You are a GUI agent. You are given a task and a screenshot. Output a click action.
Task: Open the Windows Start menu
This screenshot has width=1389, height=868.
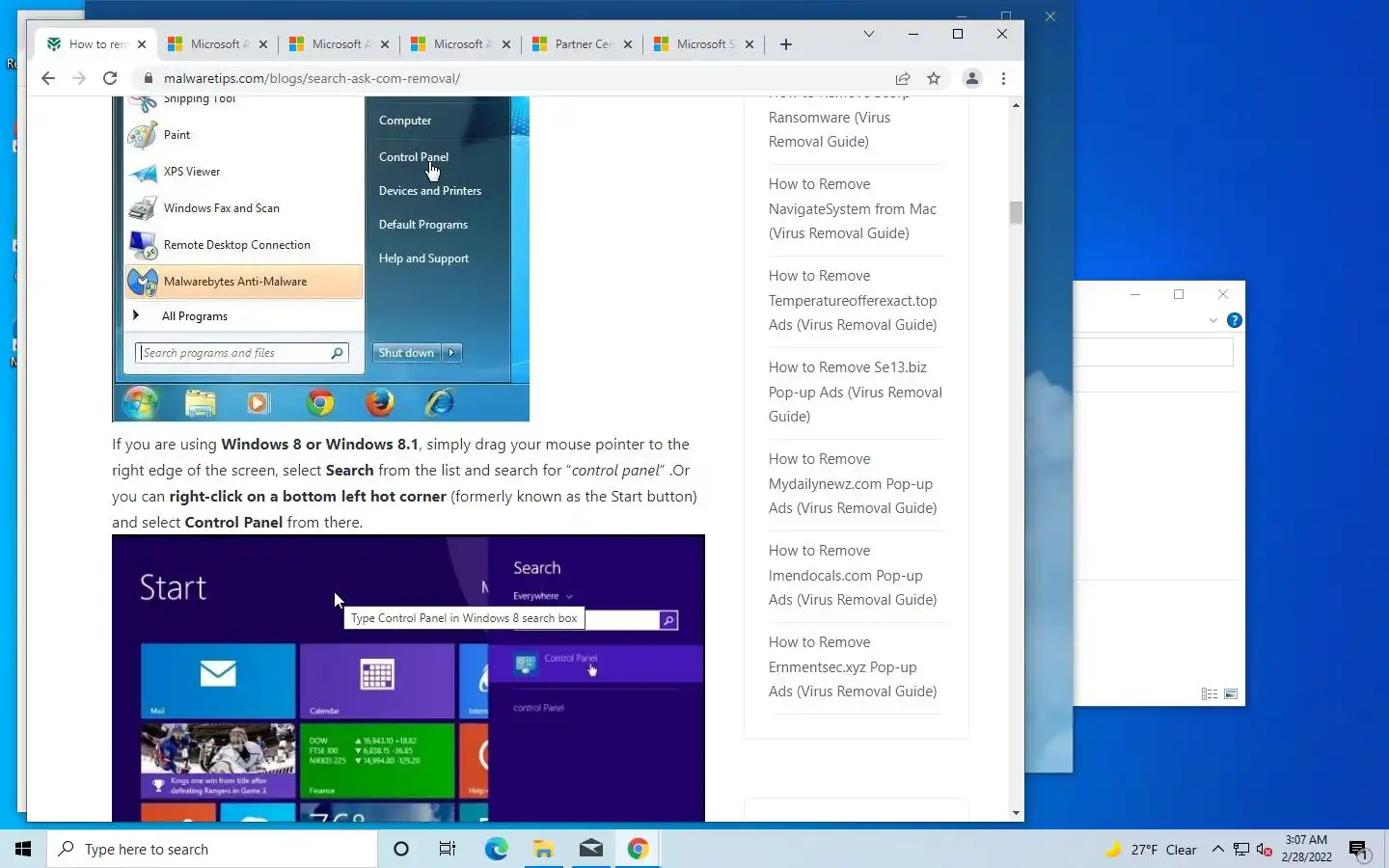23,849
